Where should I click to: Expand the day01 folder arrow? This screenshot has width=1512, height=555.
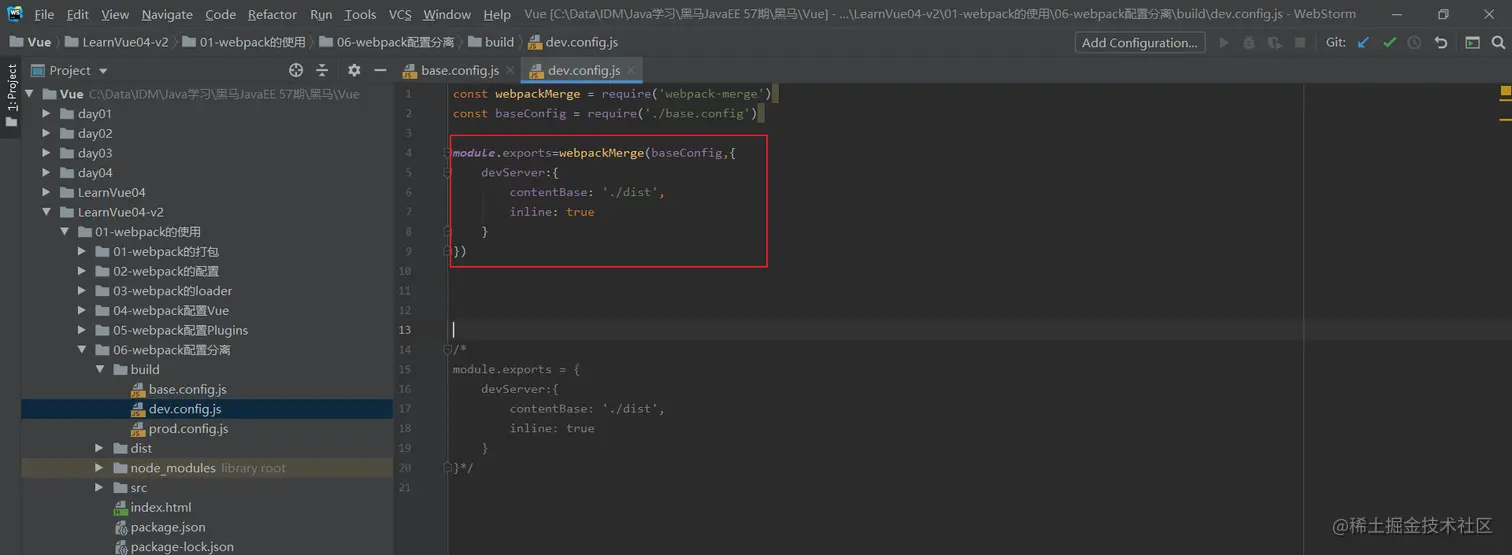pos(46,114)
